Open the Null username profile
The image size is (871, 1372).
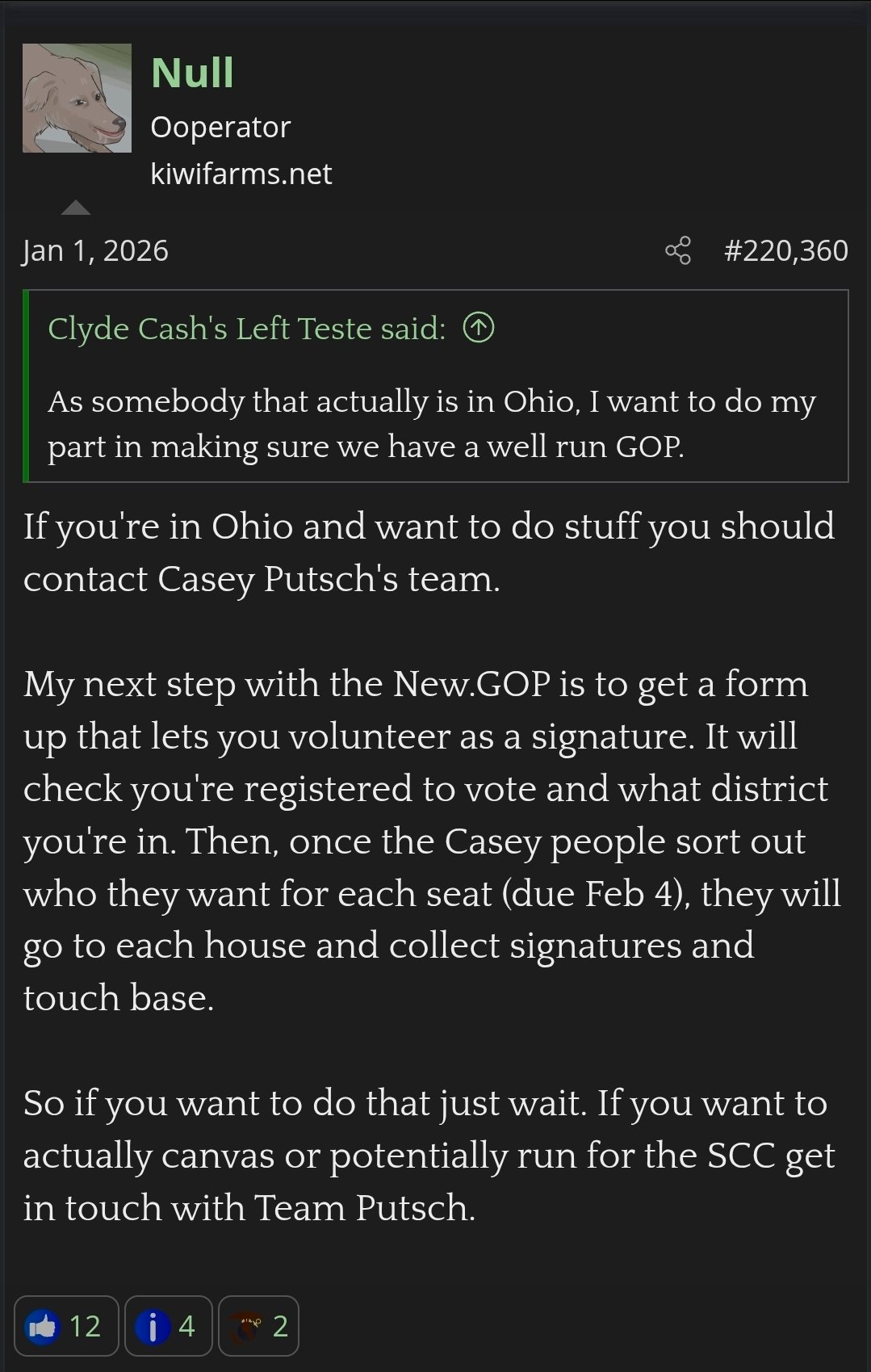(x=192, y=73)
